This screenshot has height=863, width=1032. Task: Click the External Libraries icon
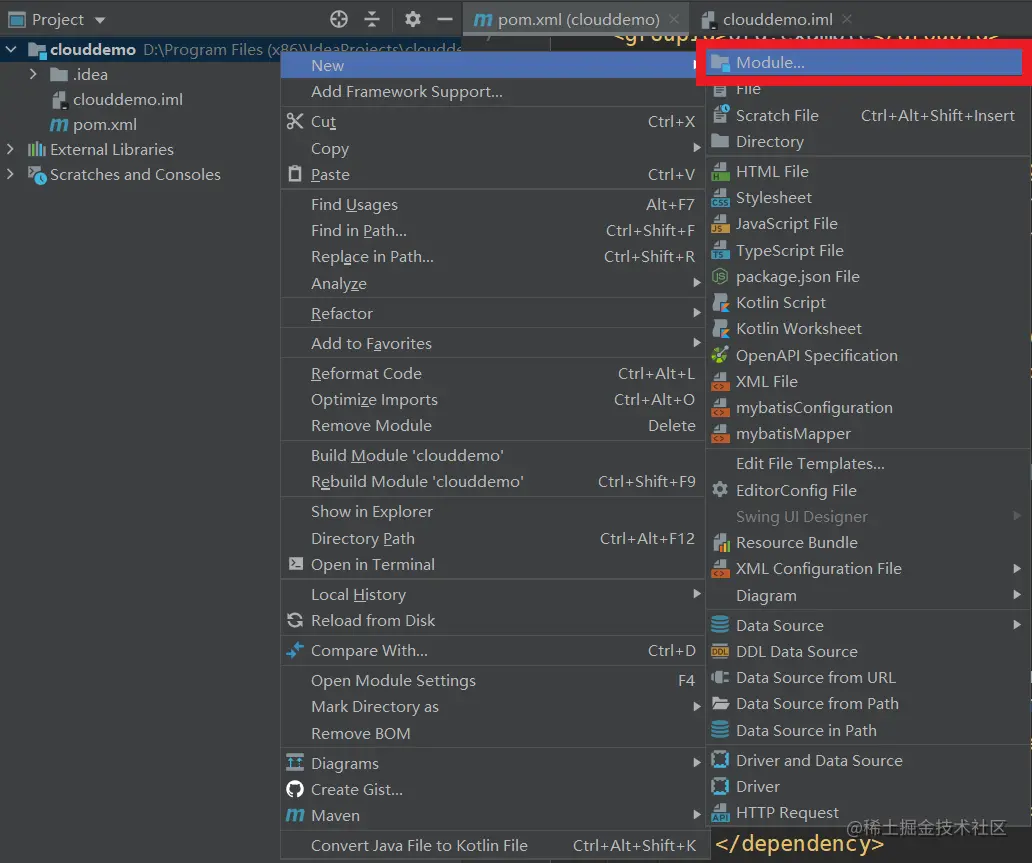[x=36, y=149]
